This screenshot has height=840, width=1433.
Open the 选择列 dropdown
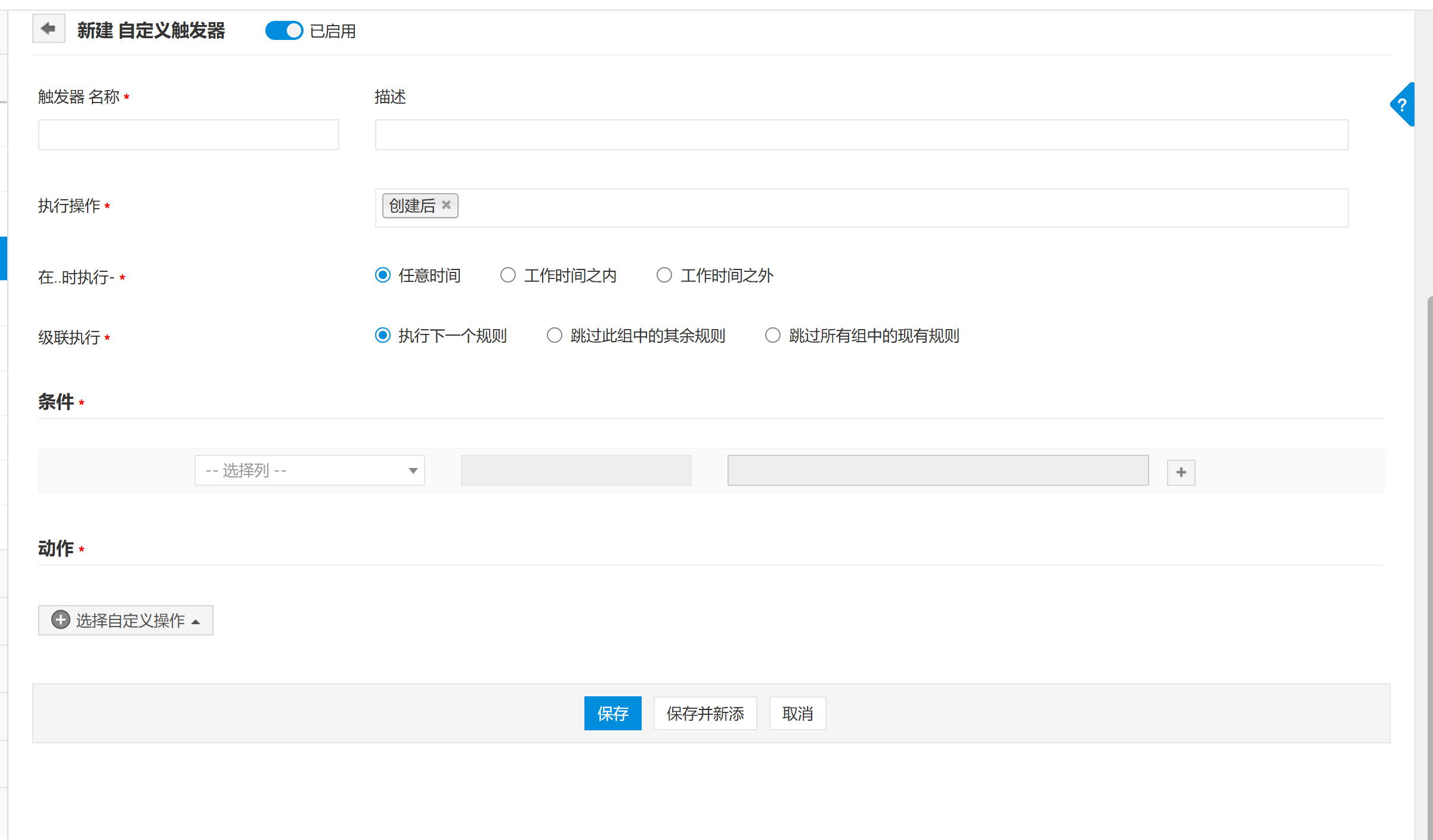[309, 470]
